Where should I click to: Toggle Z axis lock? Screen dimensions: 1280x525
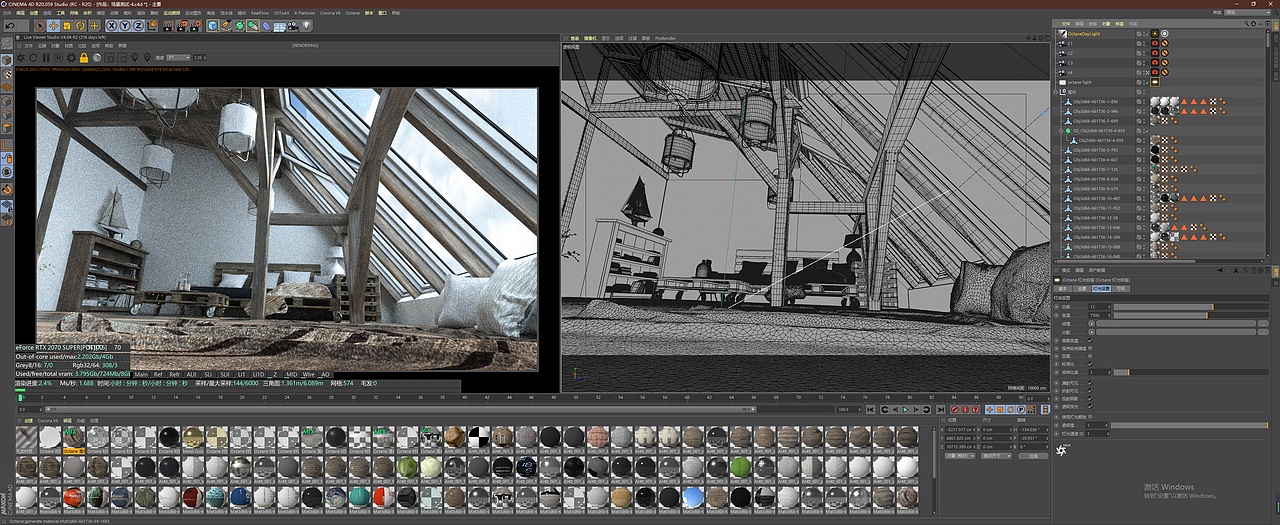pos(138,25)
